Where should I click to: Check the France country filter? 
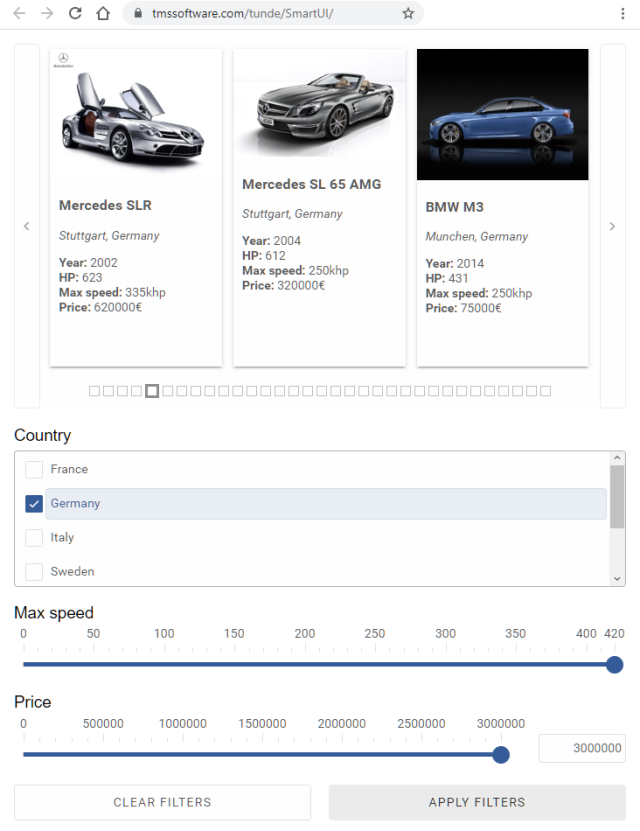(33, 469)
